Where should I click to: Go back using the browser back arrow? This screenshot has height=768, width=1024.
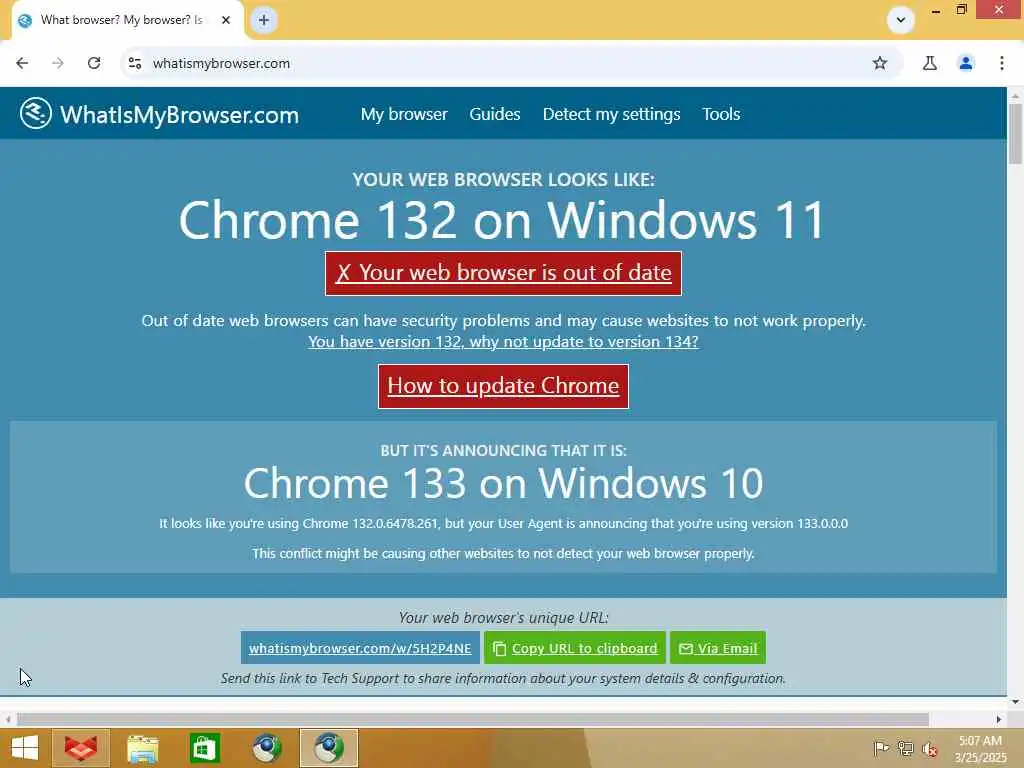(x=22, y=63)
